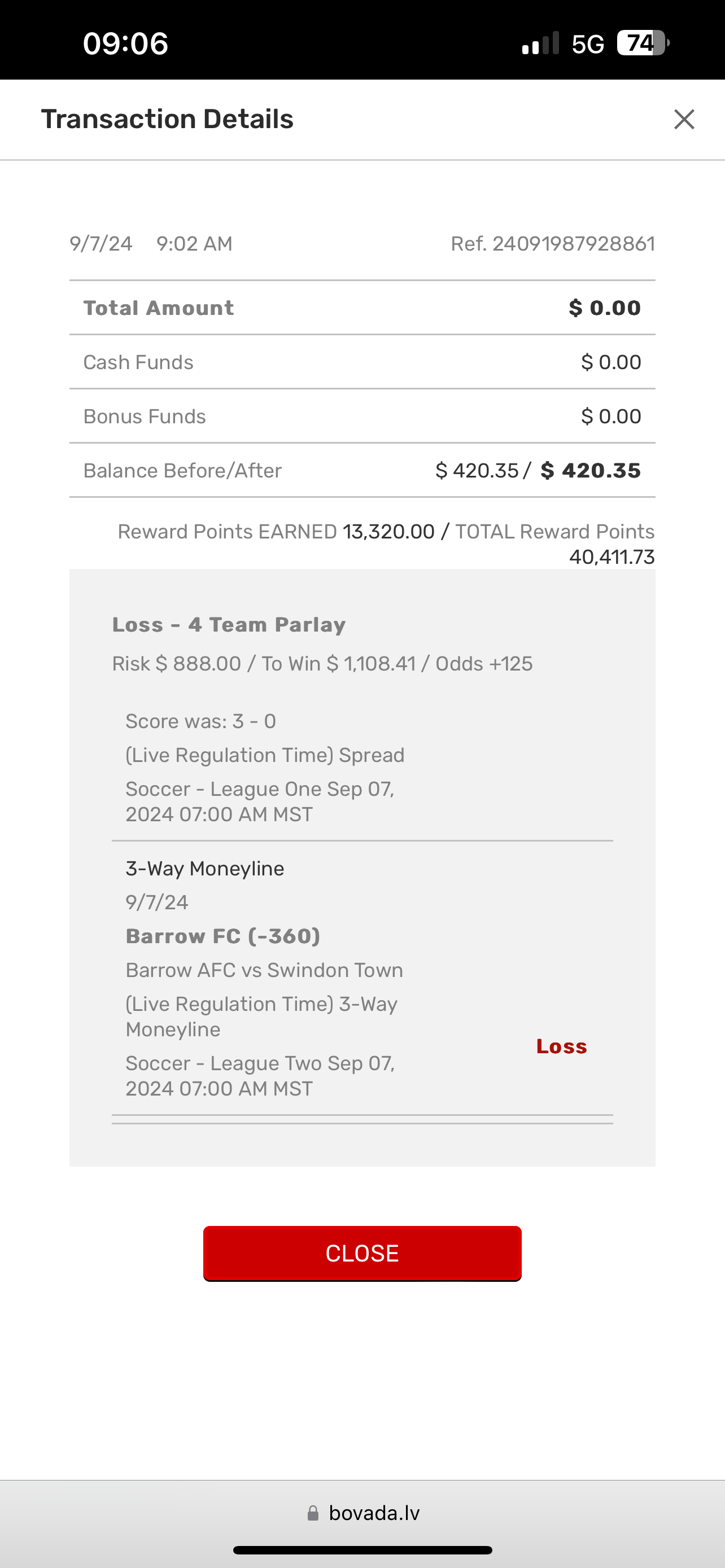Tap the Total Amount row
The width and height of the screenshot is (725, 1568).
tap(362, 308)
